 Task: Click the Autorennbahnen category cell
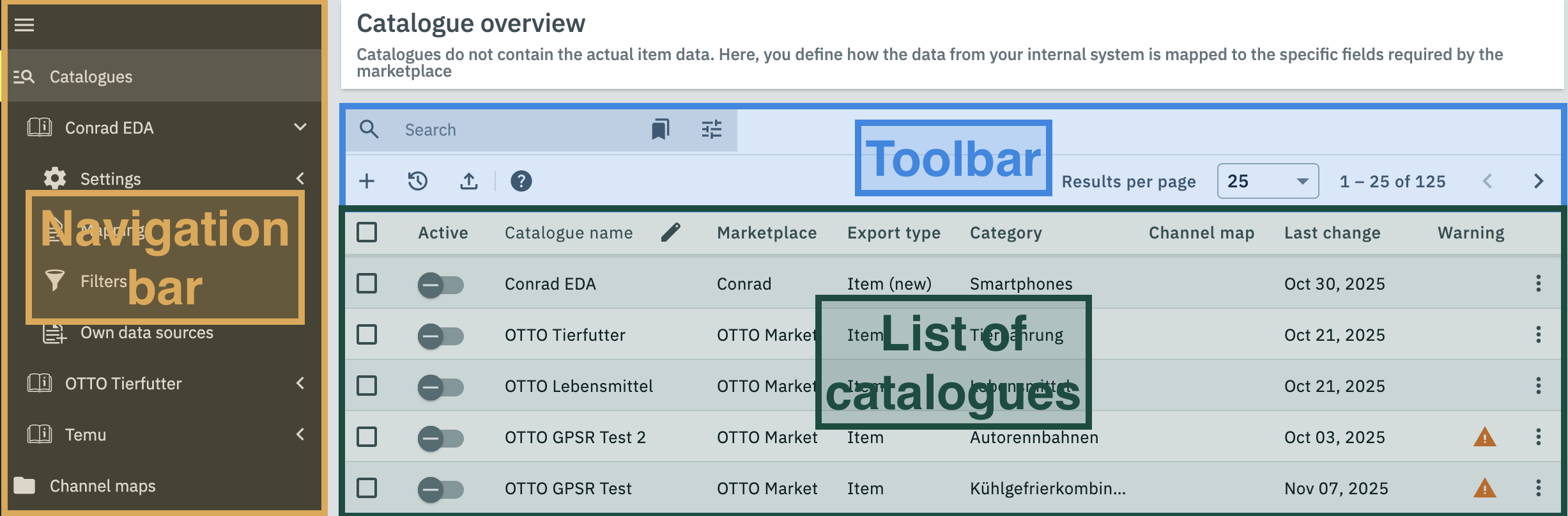pyautogui.click(x=1034, y=437)
